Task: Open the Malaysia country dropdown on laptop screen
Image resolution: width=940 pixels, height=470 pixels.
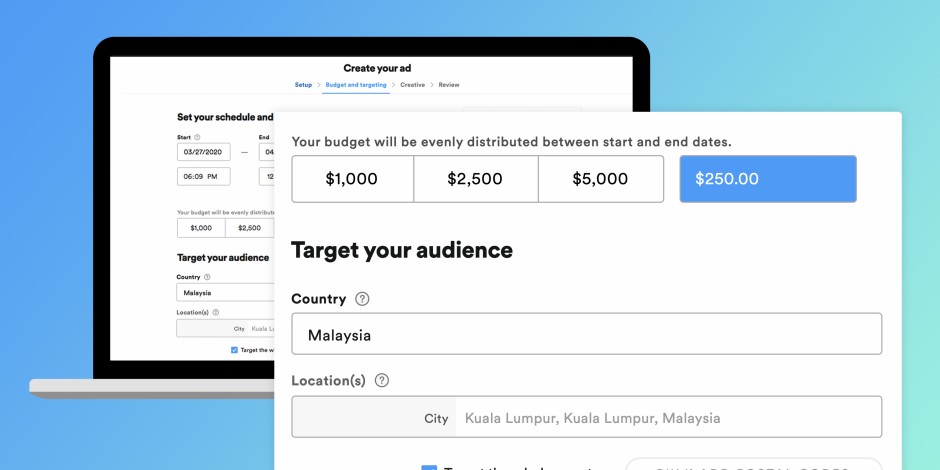Action: point(225,293)
